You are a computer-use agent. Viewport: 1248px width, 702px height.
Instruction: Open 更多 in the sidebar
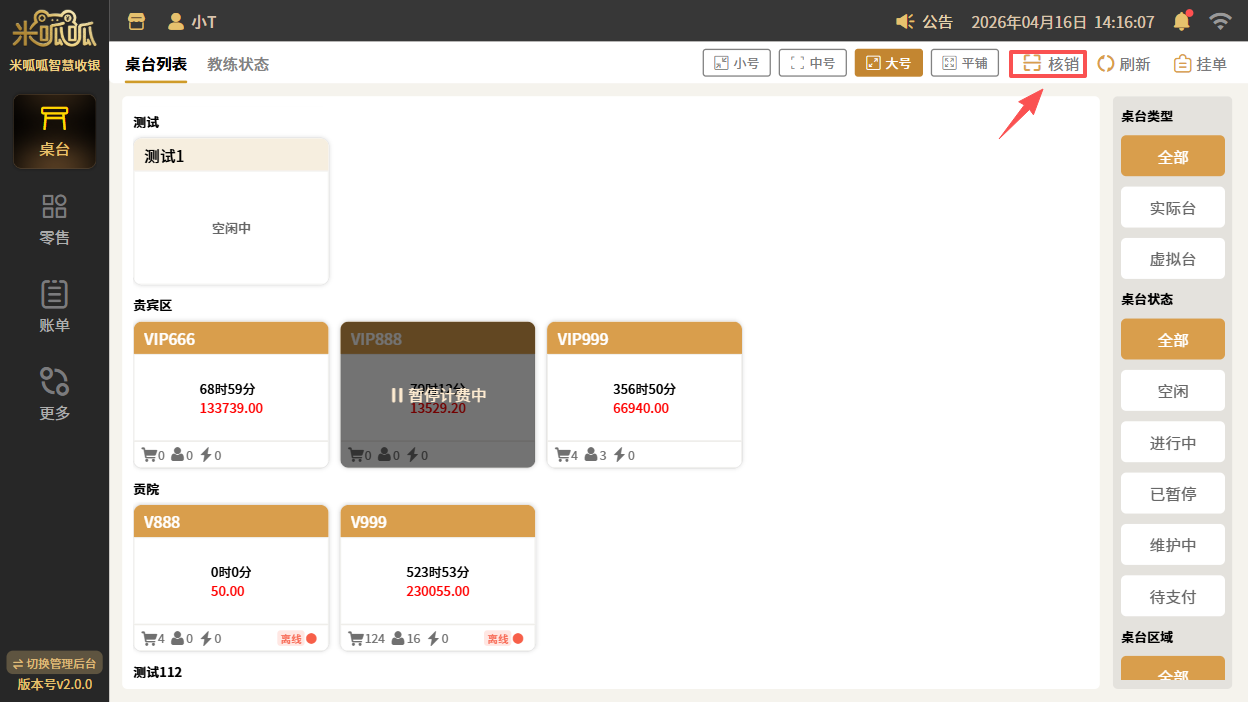pos(54,395)
